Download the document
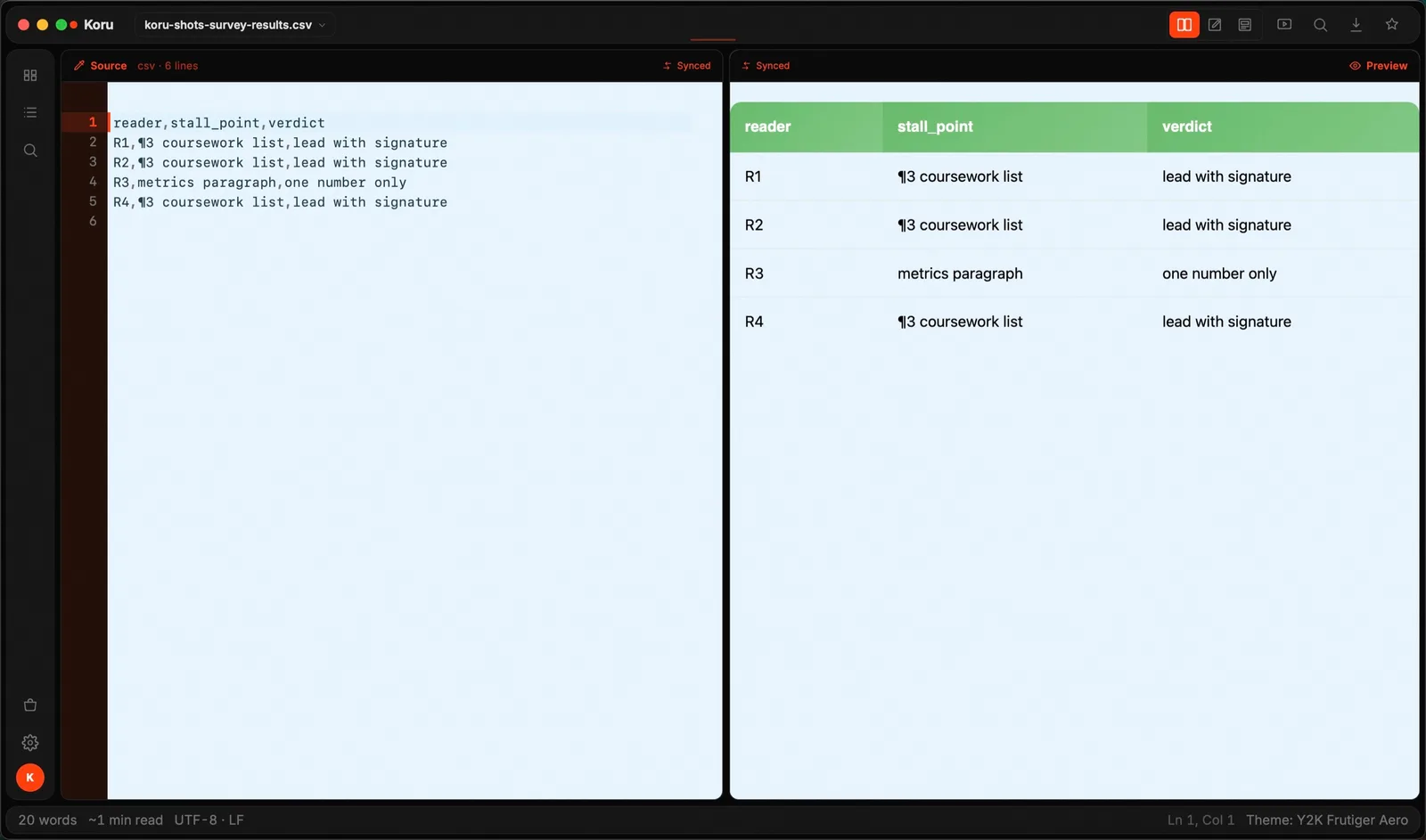The height and width of the screenshot is (840, 1426). (x=1356, y=25)
